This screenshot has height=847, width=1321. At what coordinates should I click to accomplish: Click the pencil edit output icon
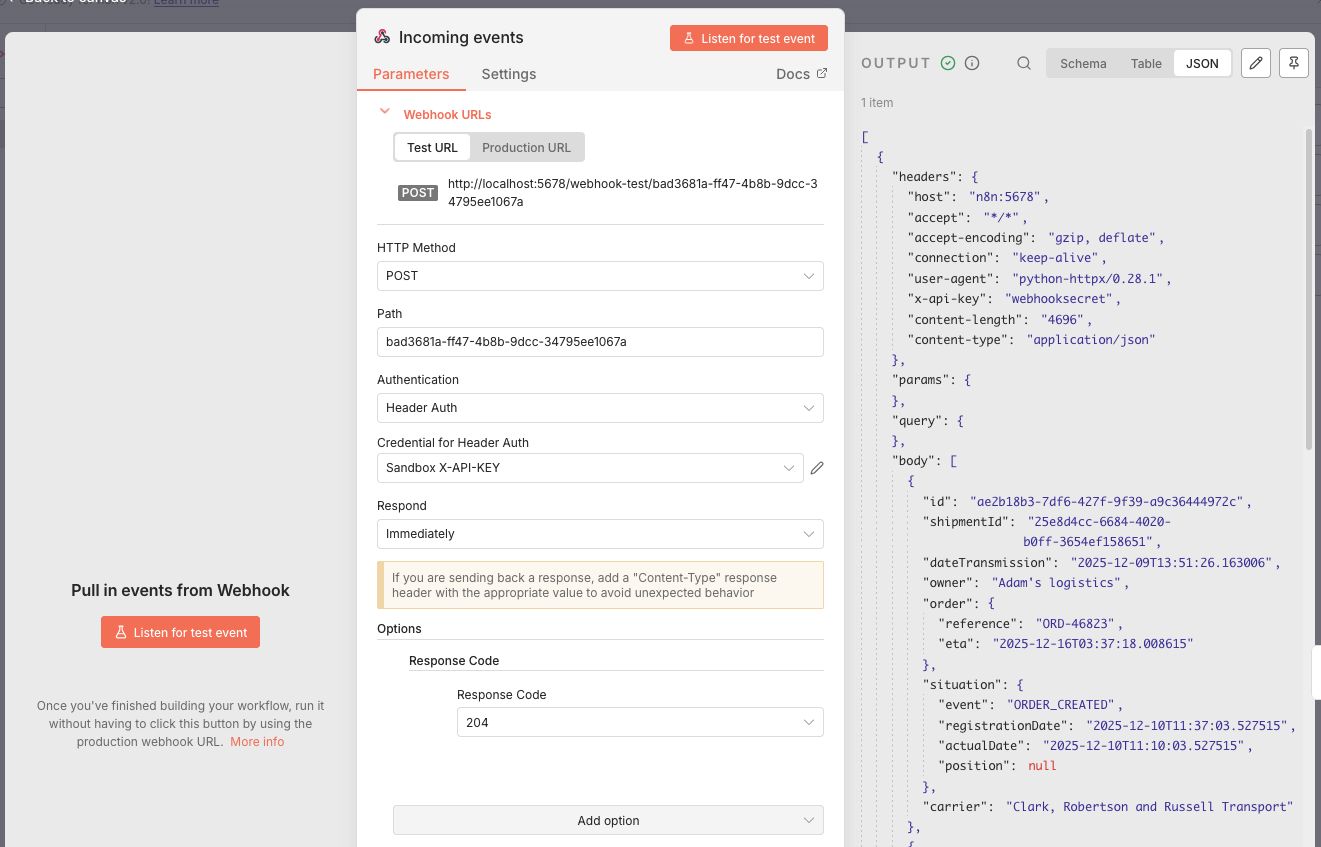[1256, 63]
